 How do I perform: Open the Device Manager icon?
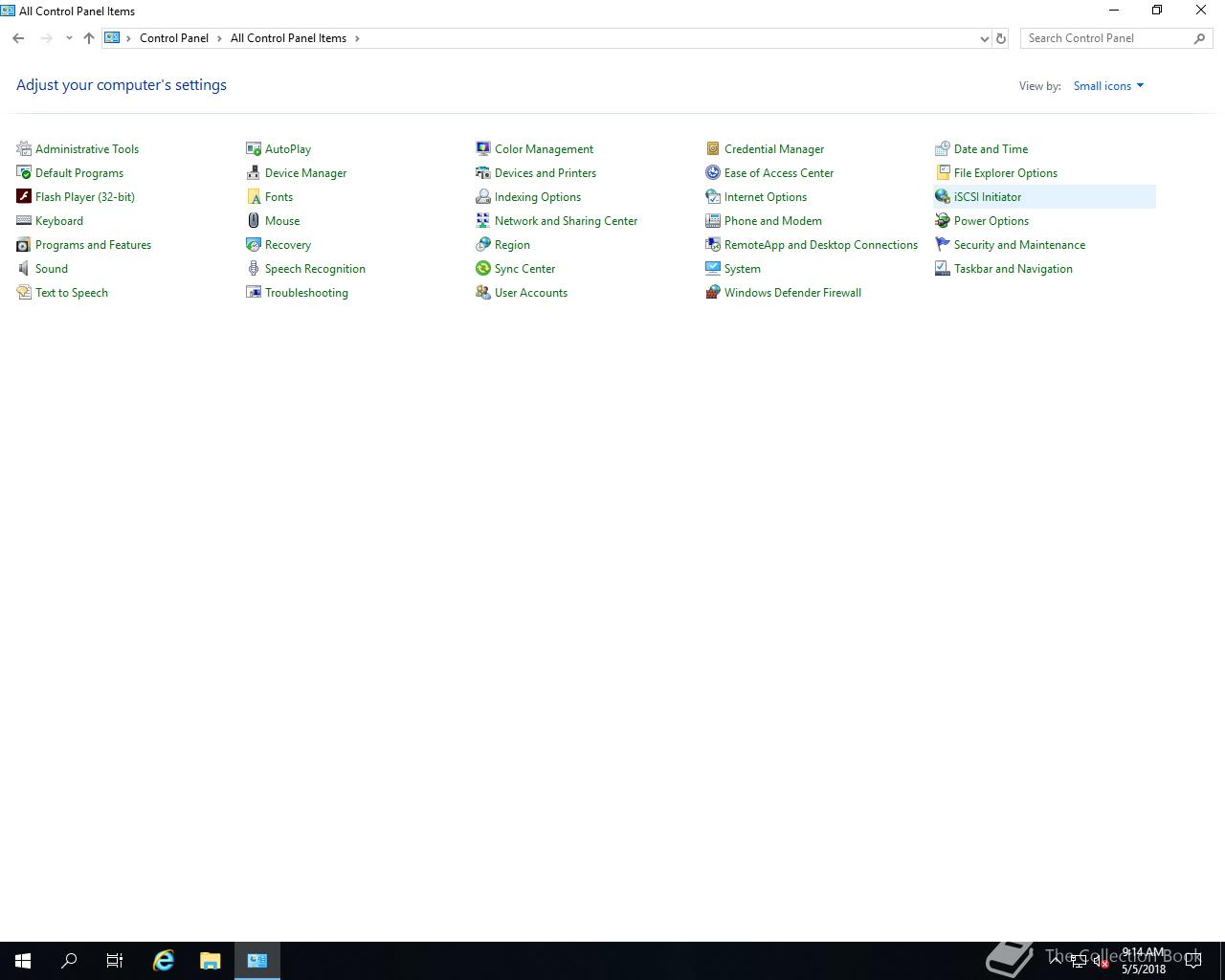254,172
